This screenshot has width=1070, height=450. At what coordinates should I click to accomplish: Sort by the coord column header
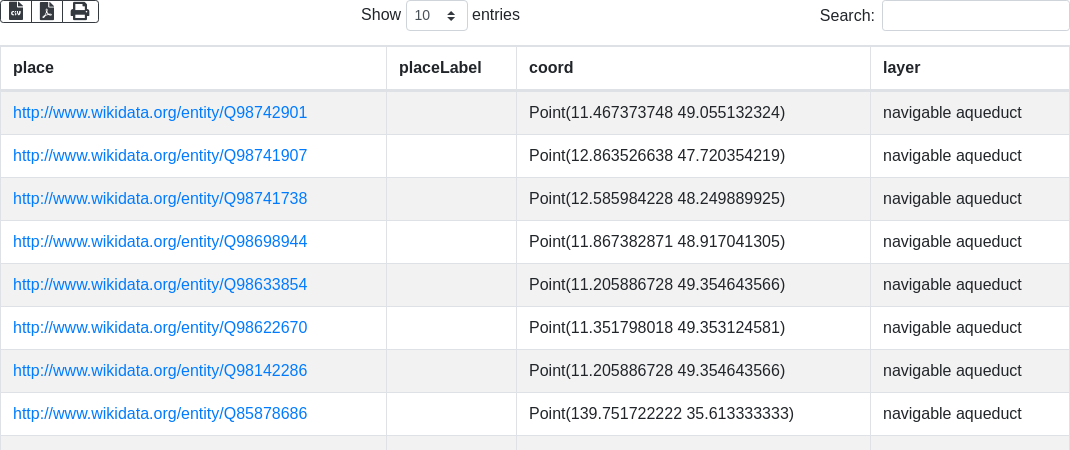click(x=551, y=68)
